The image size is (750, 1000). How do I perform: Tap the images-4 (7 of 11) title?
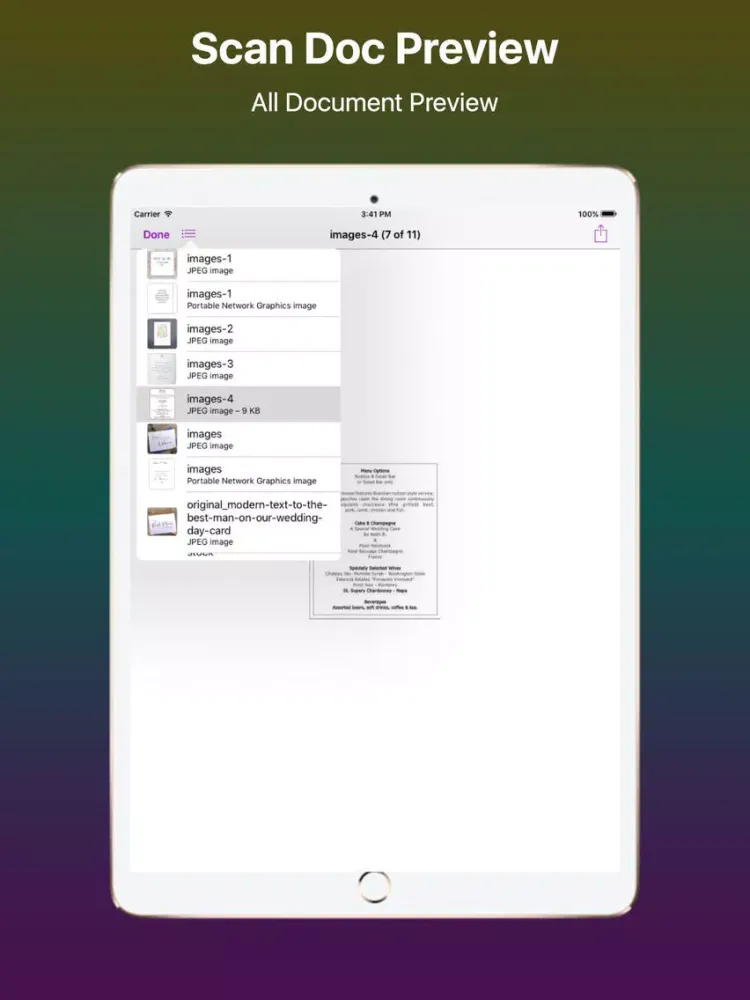pos(375,235)
